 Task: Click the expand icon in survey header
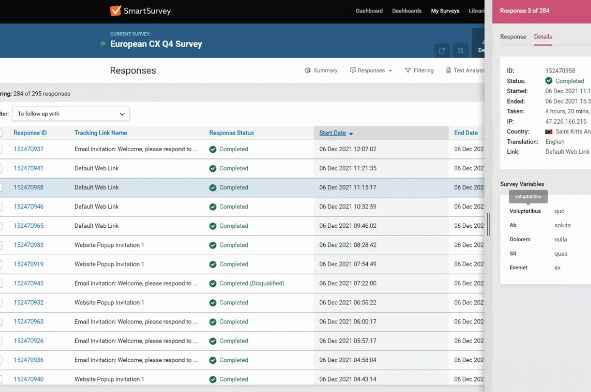(460, 51)
